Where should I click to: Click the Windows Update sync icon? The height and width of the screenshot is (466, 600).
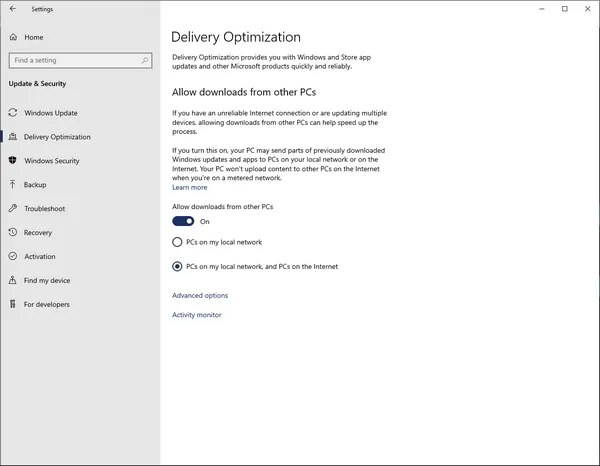pos(13,112)
